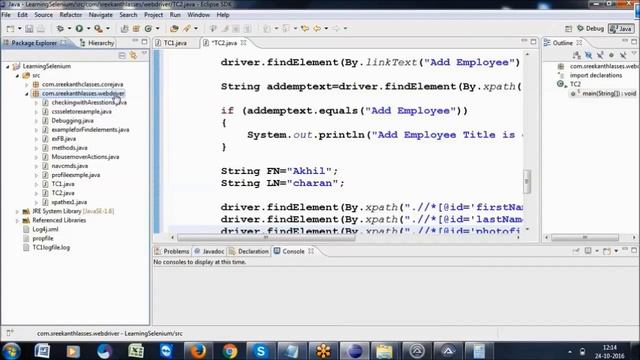This screenshot has width=640, height=360.
Task: Toggle Hide Non-Public Members in Outline
Action: click(611, 55)
